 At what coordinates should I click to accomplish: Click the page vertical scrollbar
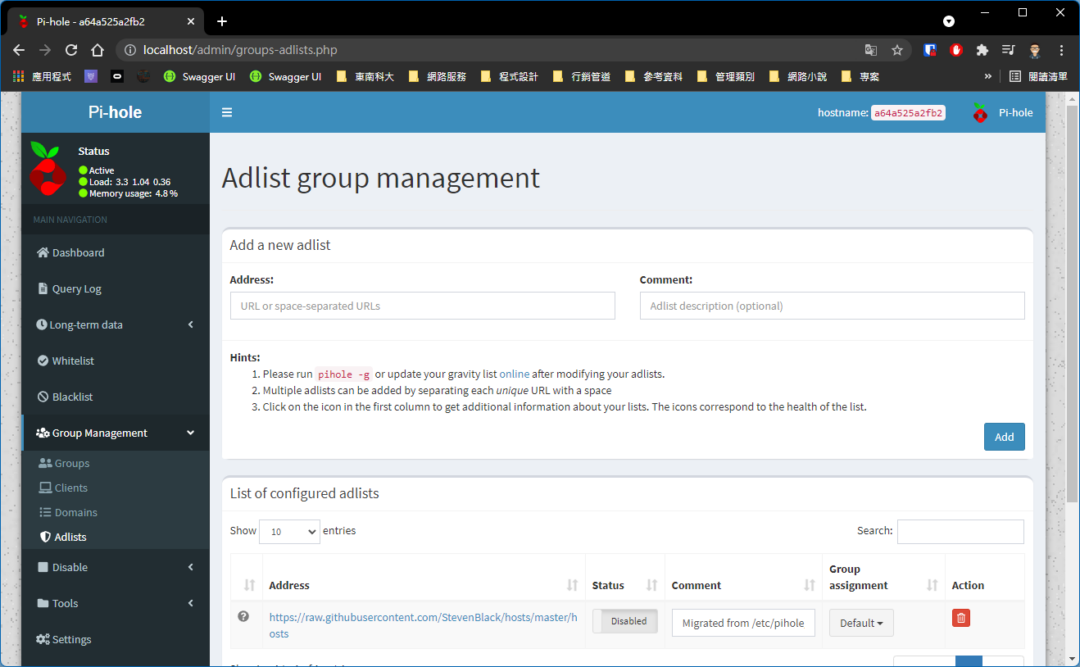click(1072, 303)
